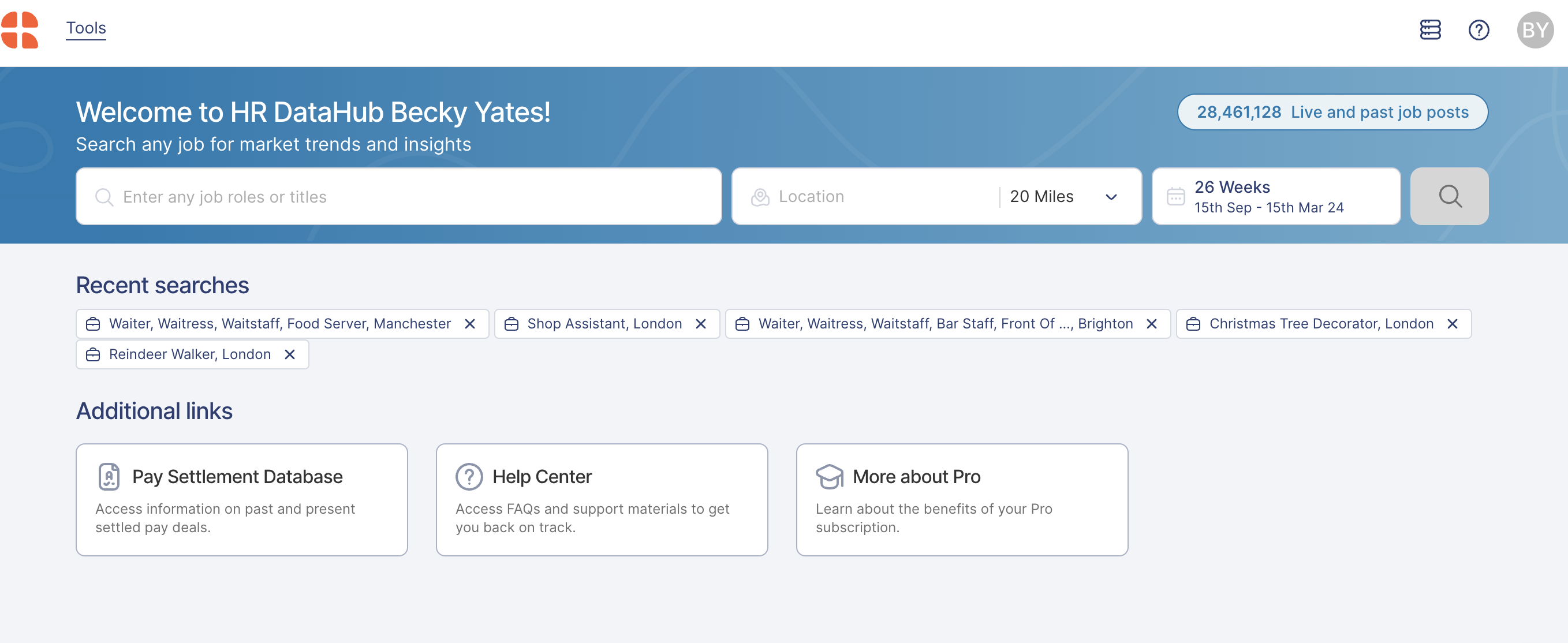Screen dimensions: 1568x643
Task: Open the Help Center link card
Action: tap(602, 499)
